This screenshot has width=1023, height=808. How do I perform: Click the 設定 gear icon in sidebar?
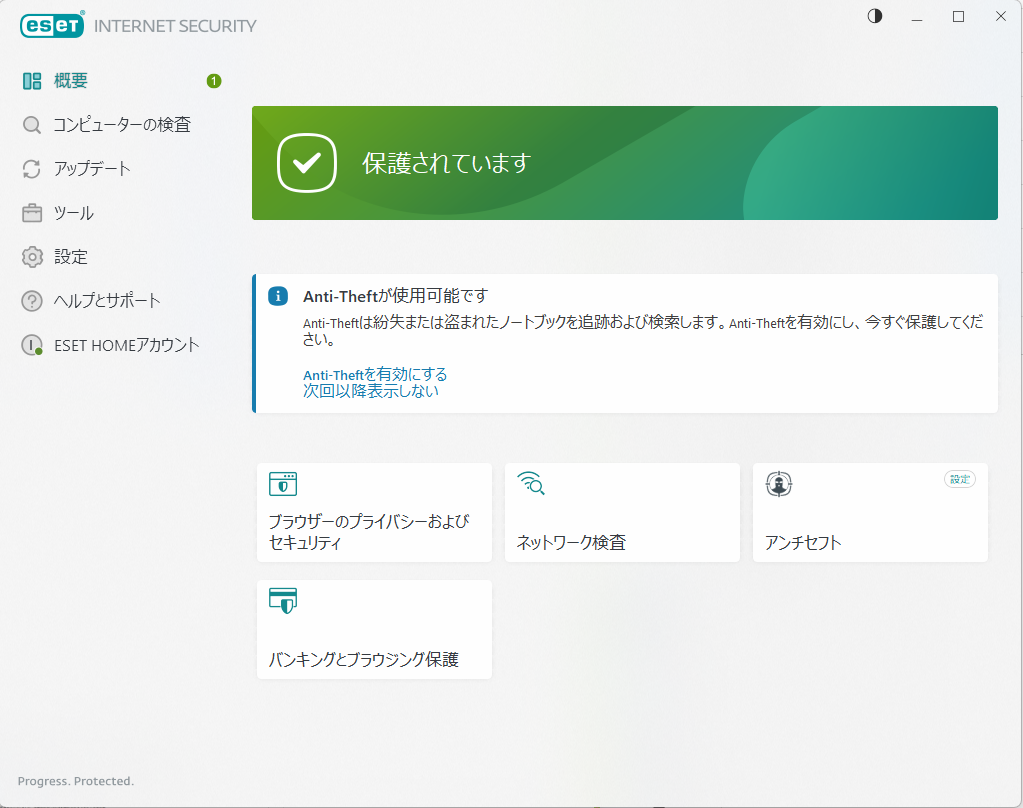click(32, 257)
